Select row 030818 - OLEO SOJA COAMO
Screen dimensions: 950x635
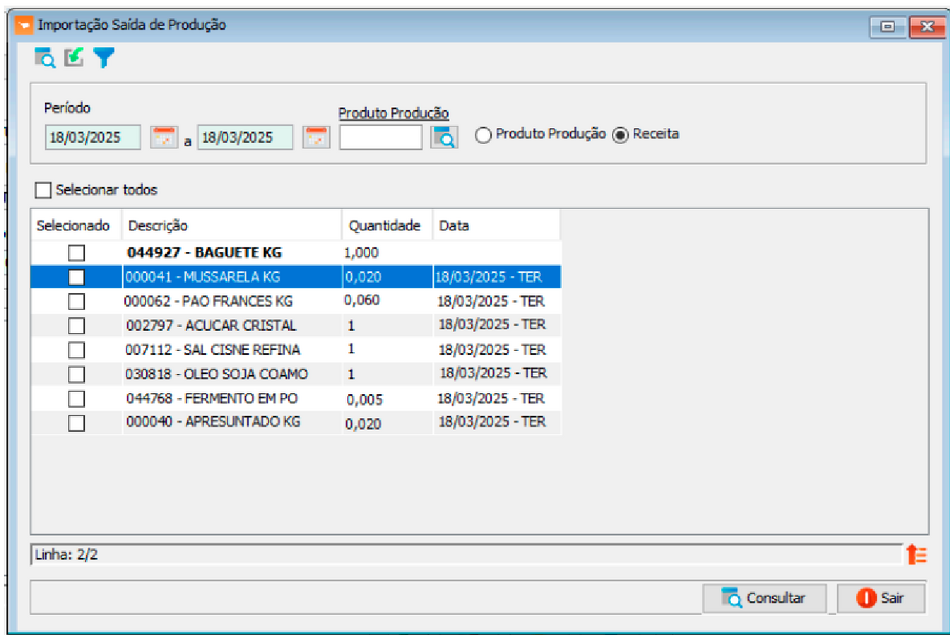tap(296, 374)
